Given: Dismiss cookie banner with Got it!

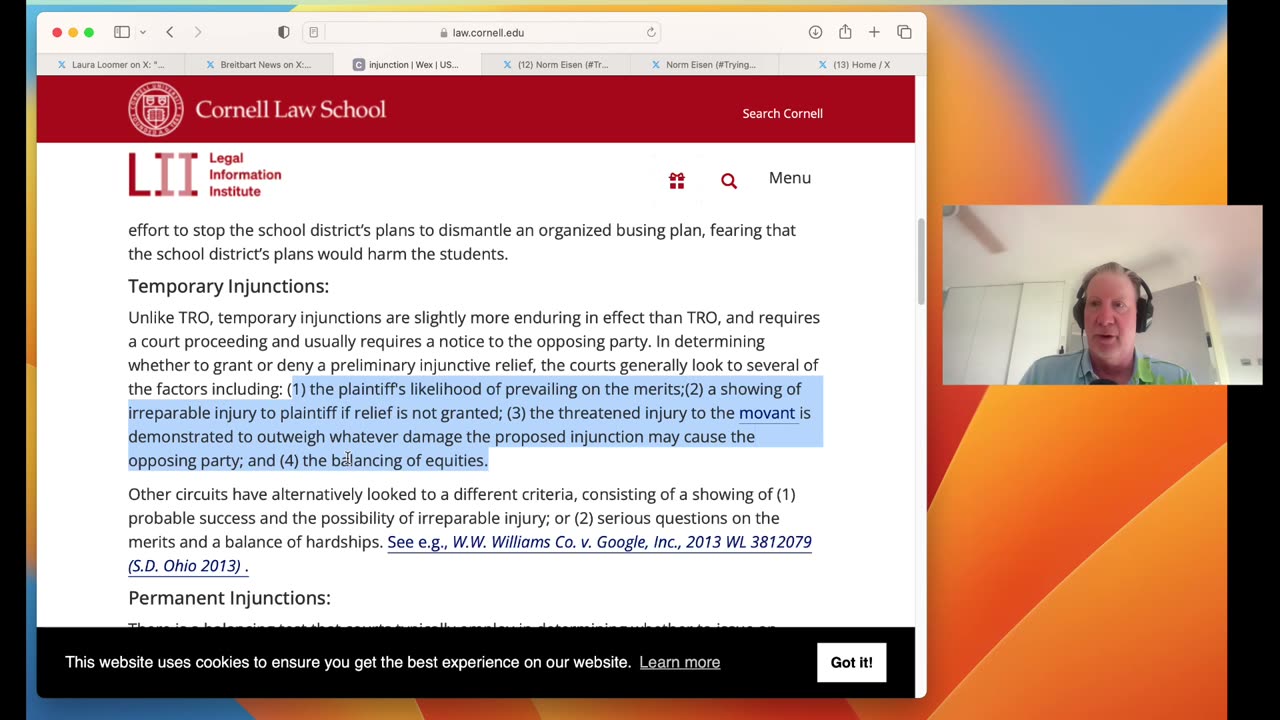Looking at the screenshot, I should [851, 662].
